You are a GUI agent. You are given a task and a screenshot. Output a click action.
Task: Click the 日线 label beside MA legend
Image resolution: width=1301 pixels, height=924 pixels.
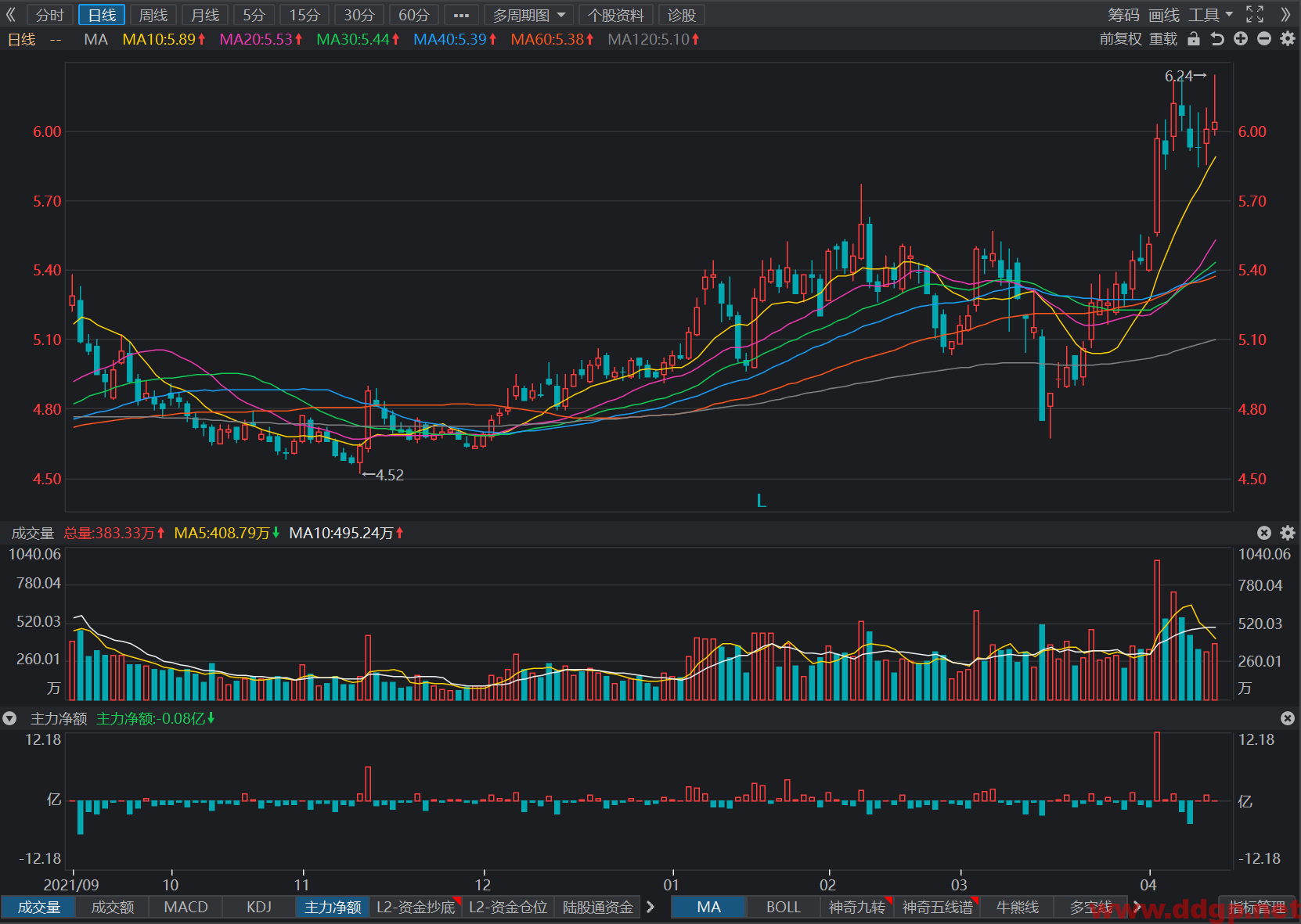[x=22, y=39]
